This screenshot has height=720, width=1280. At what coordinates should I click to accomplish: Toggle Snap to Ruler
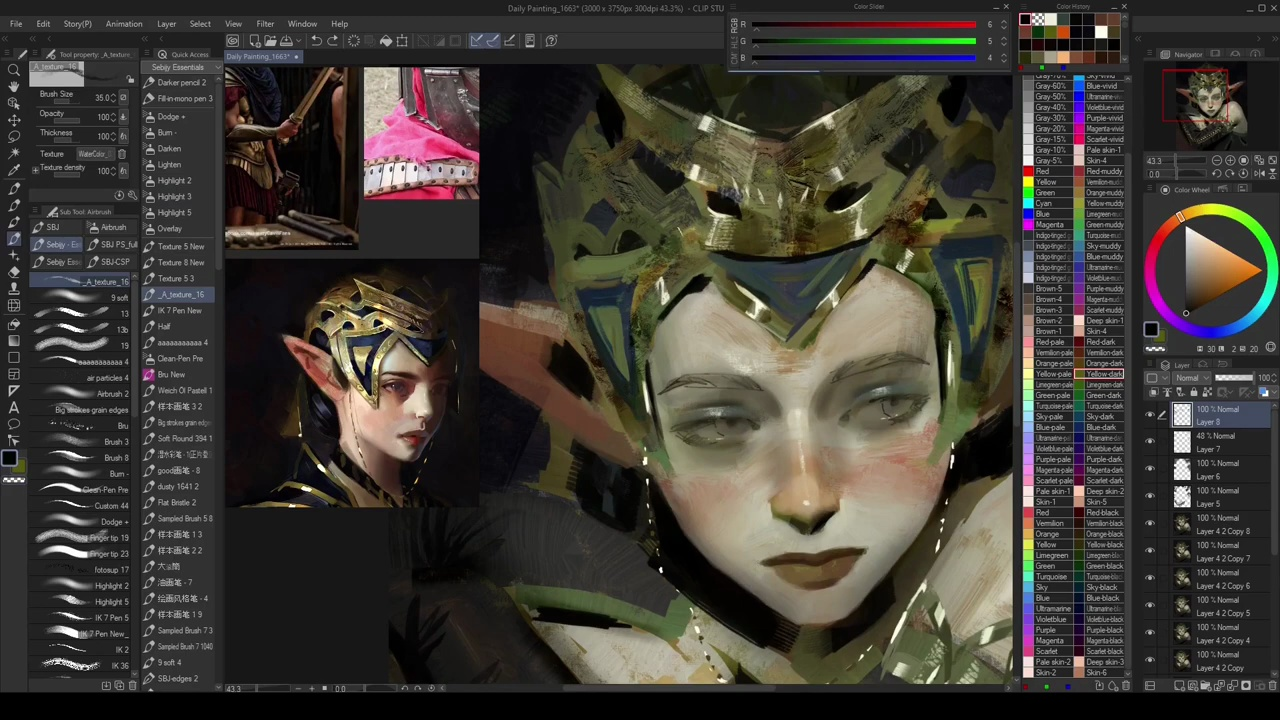tap(477, 41)
